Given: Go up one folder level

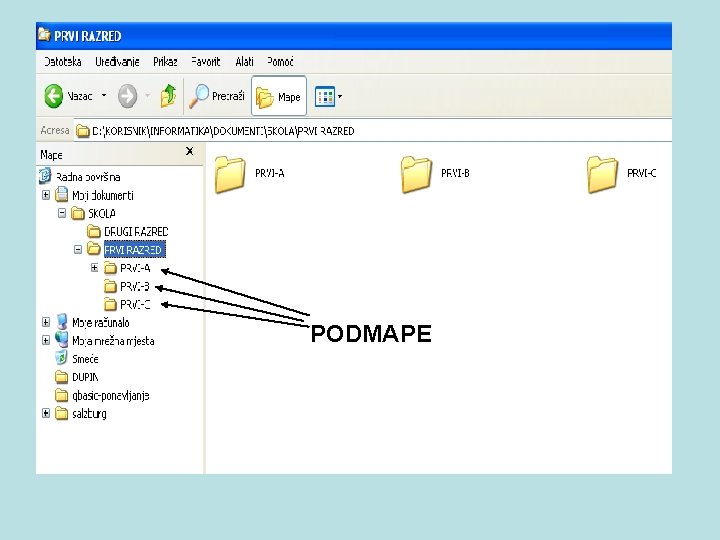Looking at the screenshot, I should coord(169,96).
